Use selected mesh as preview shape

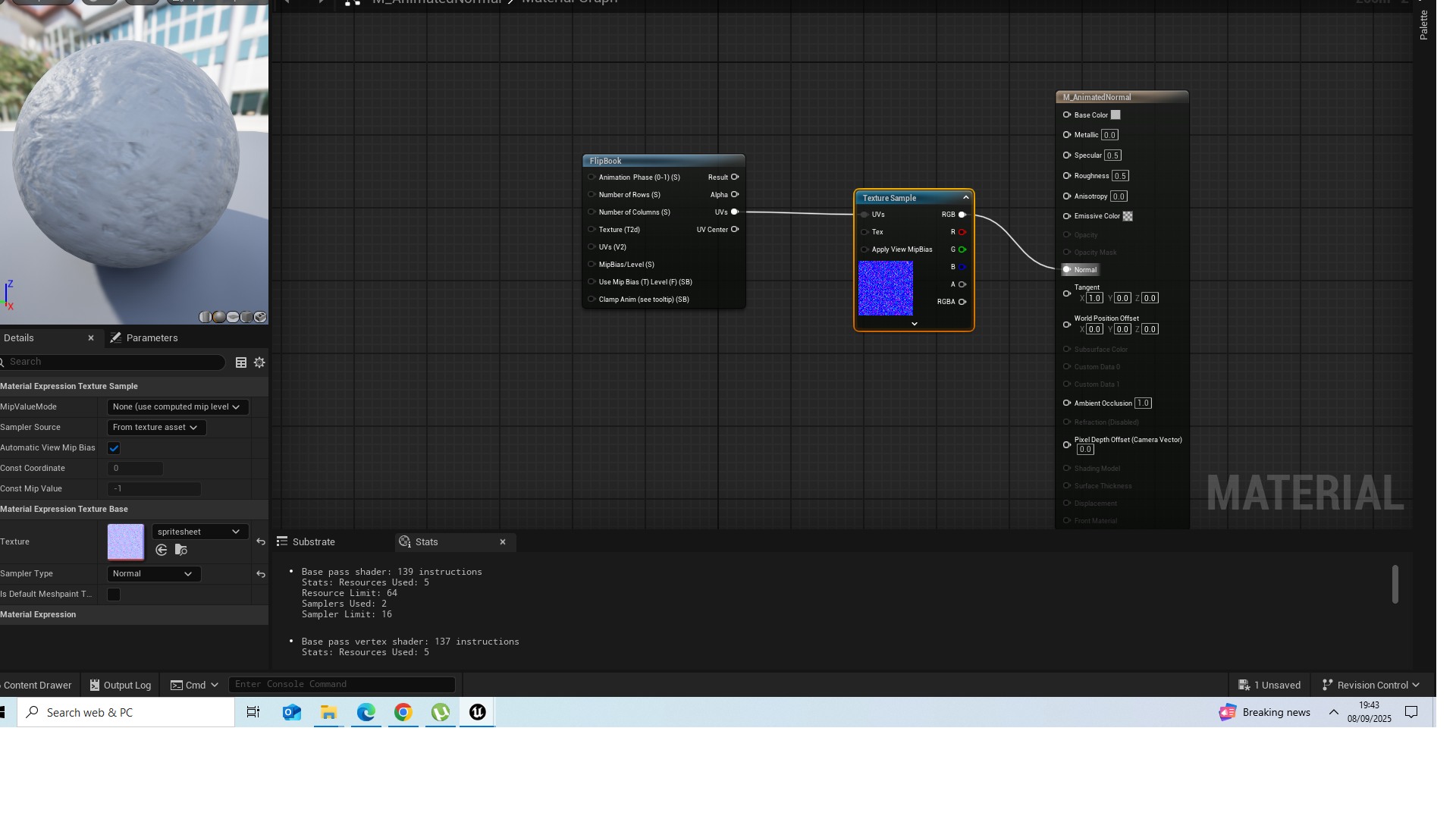click(x=260, y=317)
